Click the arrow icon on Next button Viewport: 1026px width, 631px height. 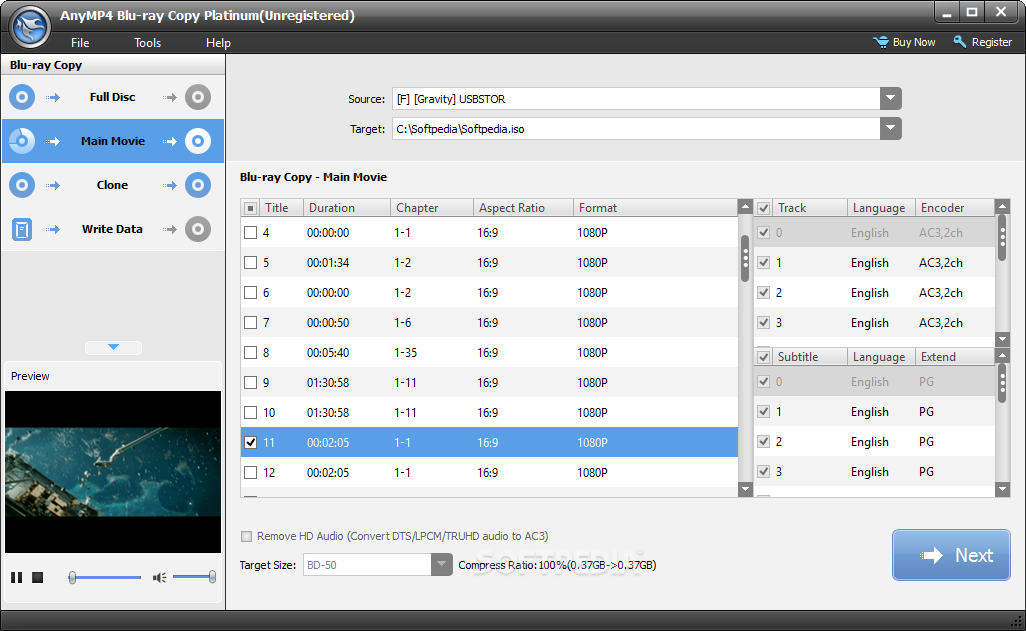point(932,555)
